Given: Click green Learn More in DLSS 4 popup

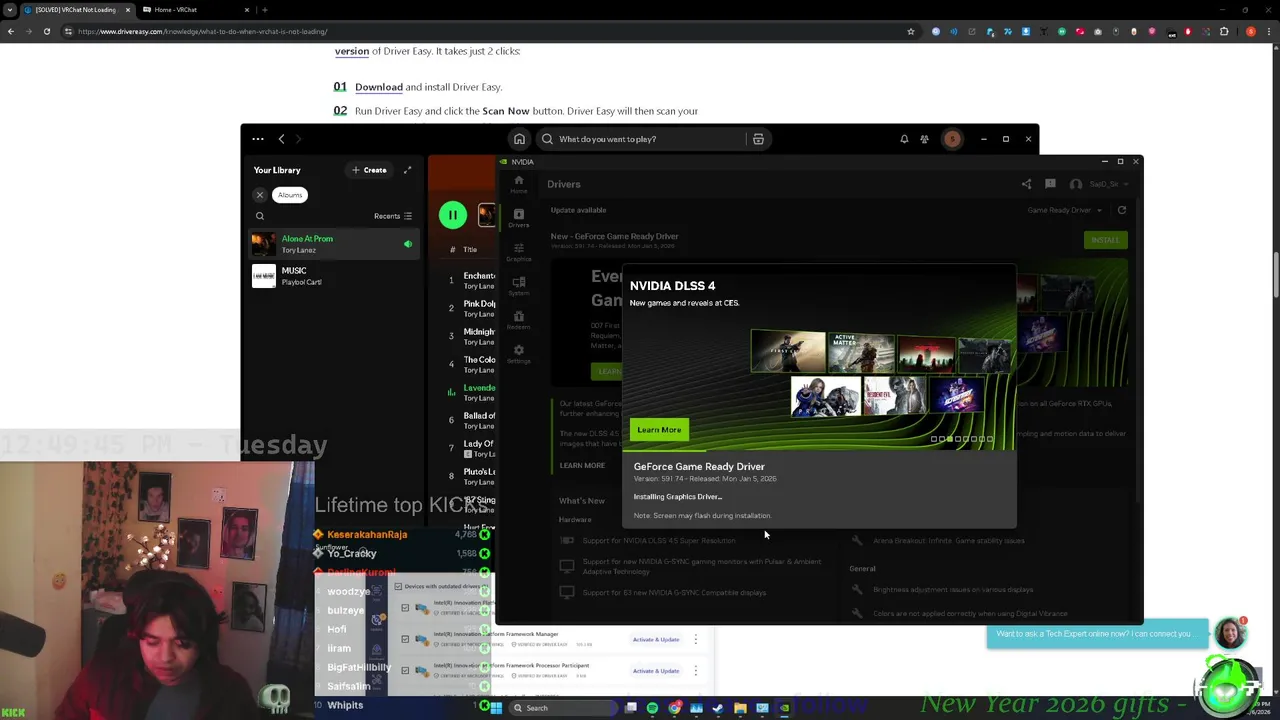Looking at the screenshot, I should point(659,430).
